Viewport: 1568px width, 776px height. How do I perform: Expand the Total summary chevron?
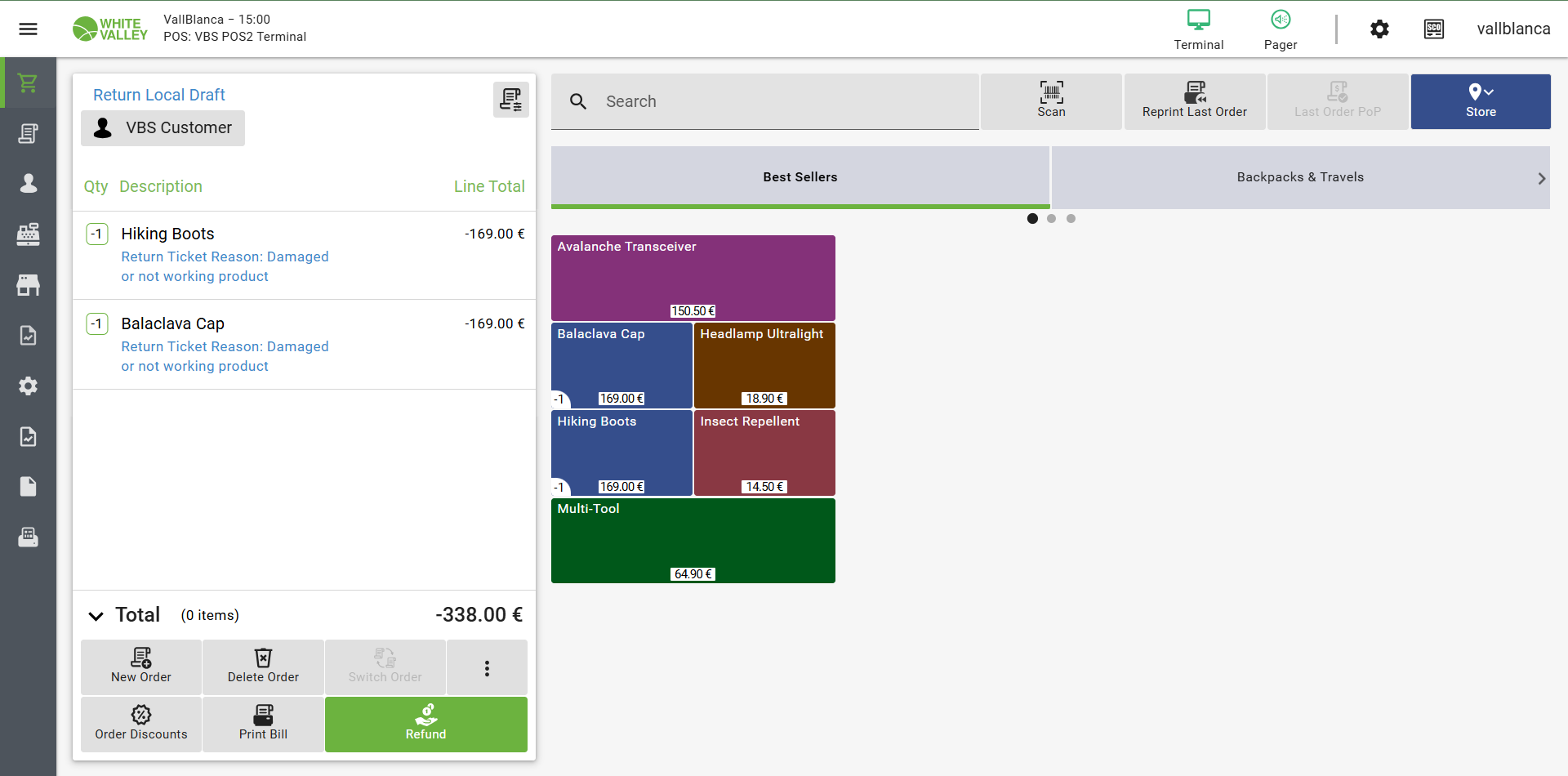pyautogui.click(x=96, y=616)
